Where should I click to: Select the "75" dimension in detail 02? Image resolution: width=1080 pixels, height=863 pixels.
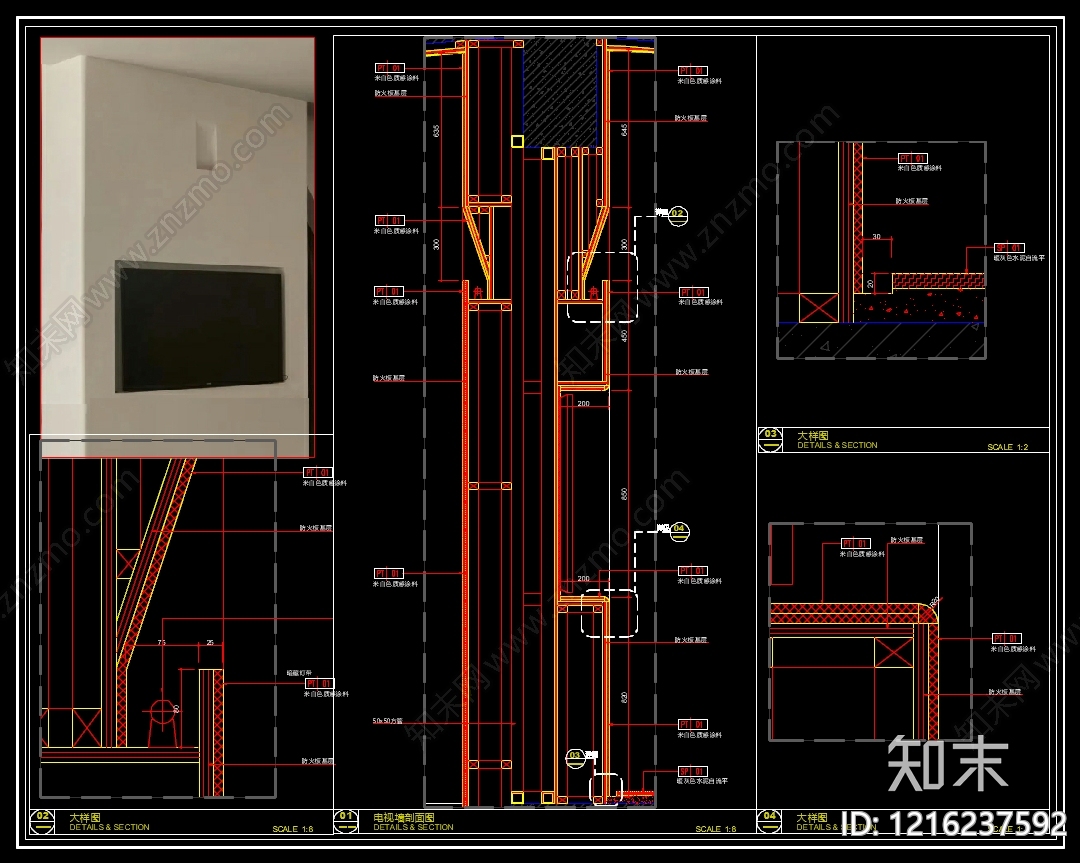click(x=162, y=643)
